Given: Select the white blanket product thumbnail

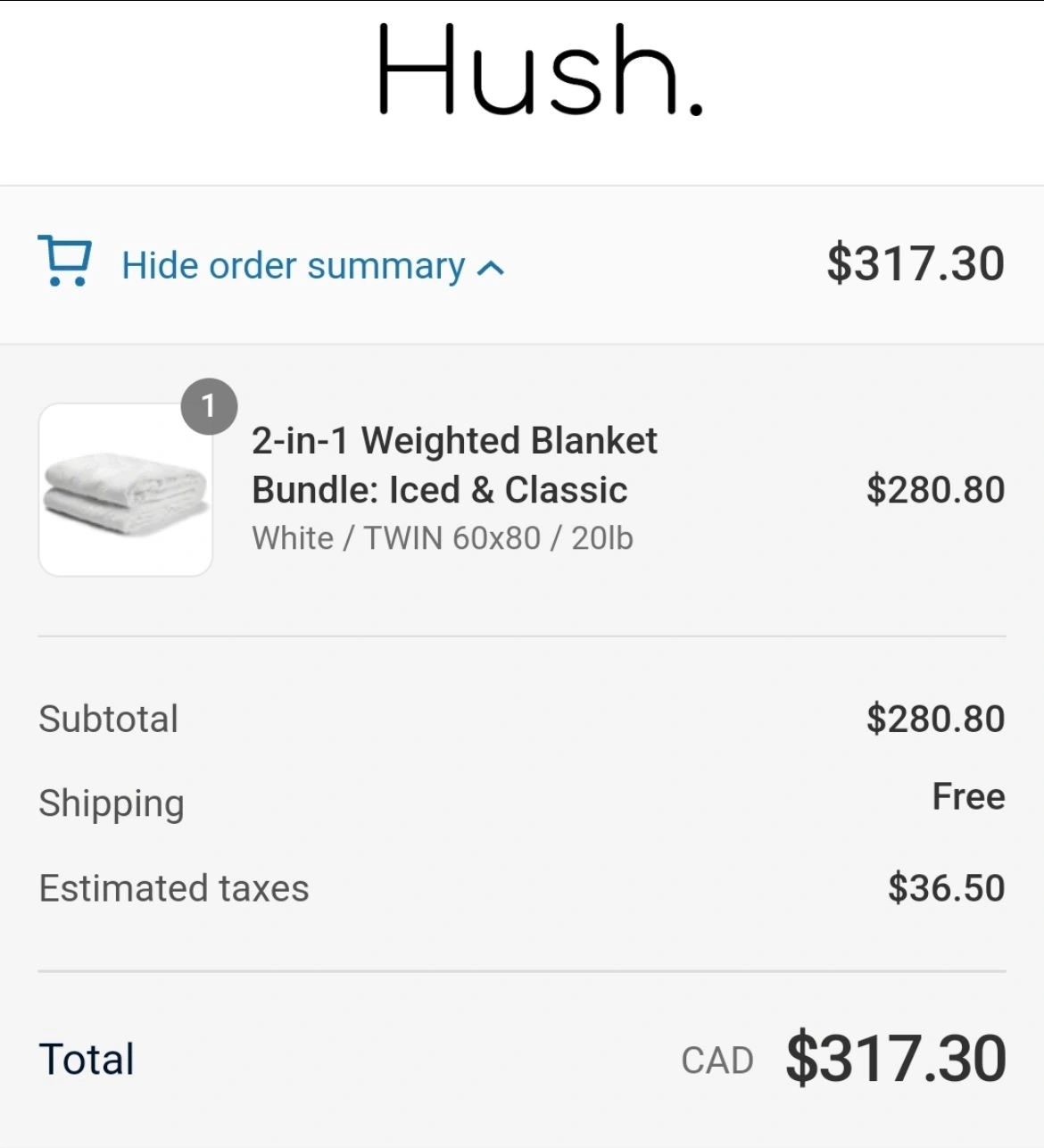Looking at the screenshot, I should [x=126, y=489].
